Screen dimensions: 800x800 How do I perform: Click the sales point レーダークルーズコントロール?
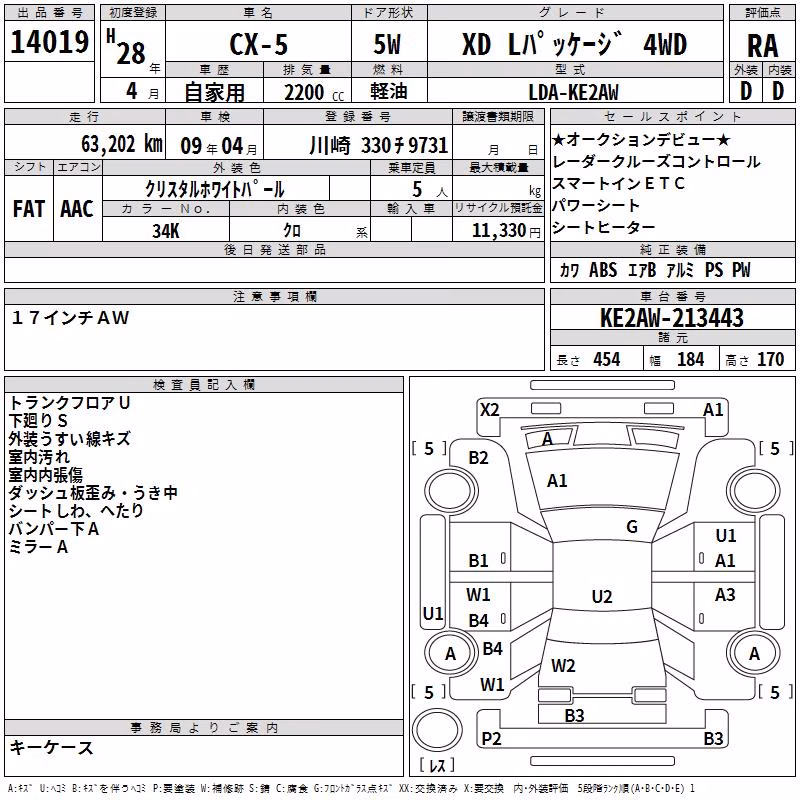(x=656, y=162)
